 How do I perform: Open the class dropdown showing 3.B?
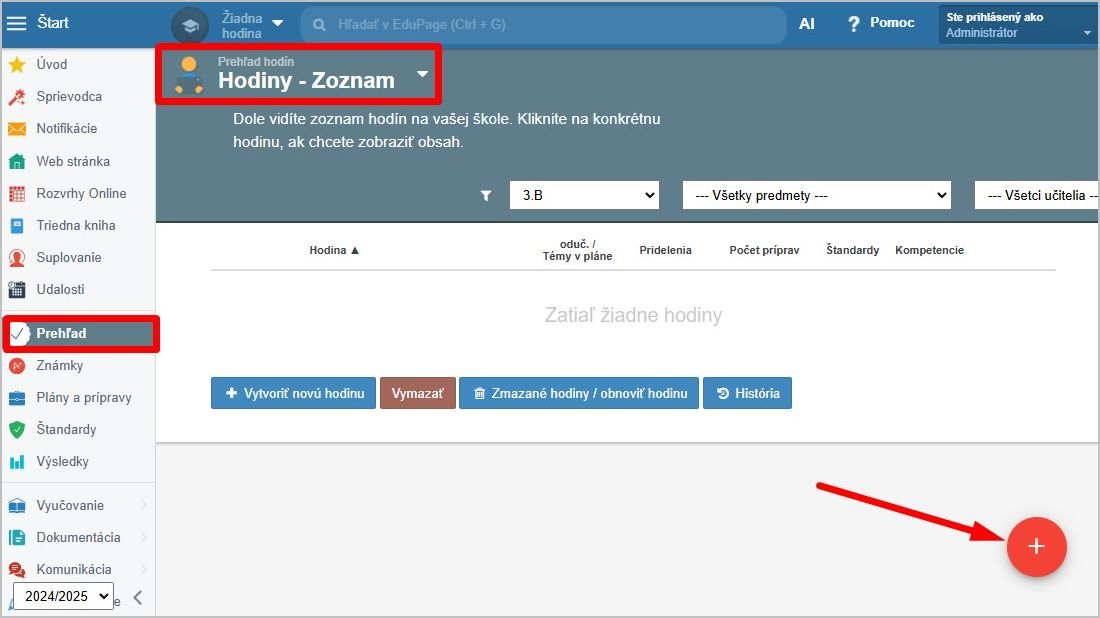click(x=584, y=196)
